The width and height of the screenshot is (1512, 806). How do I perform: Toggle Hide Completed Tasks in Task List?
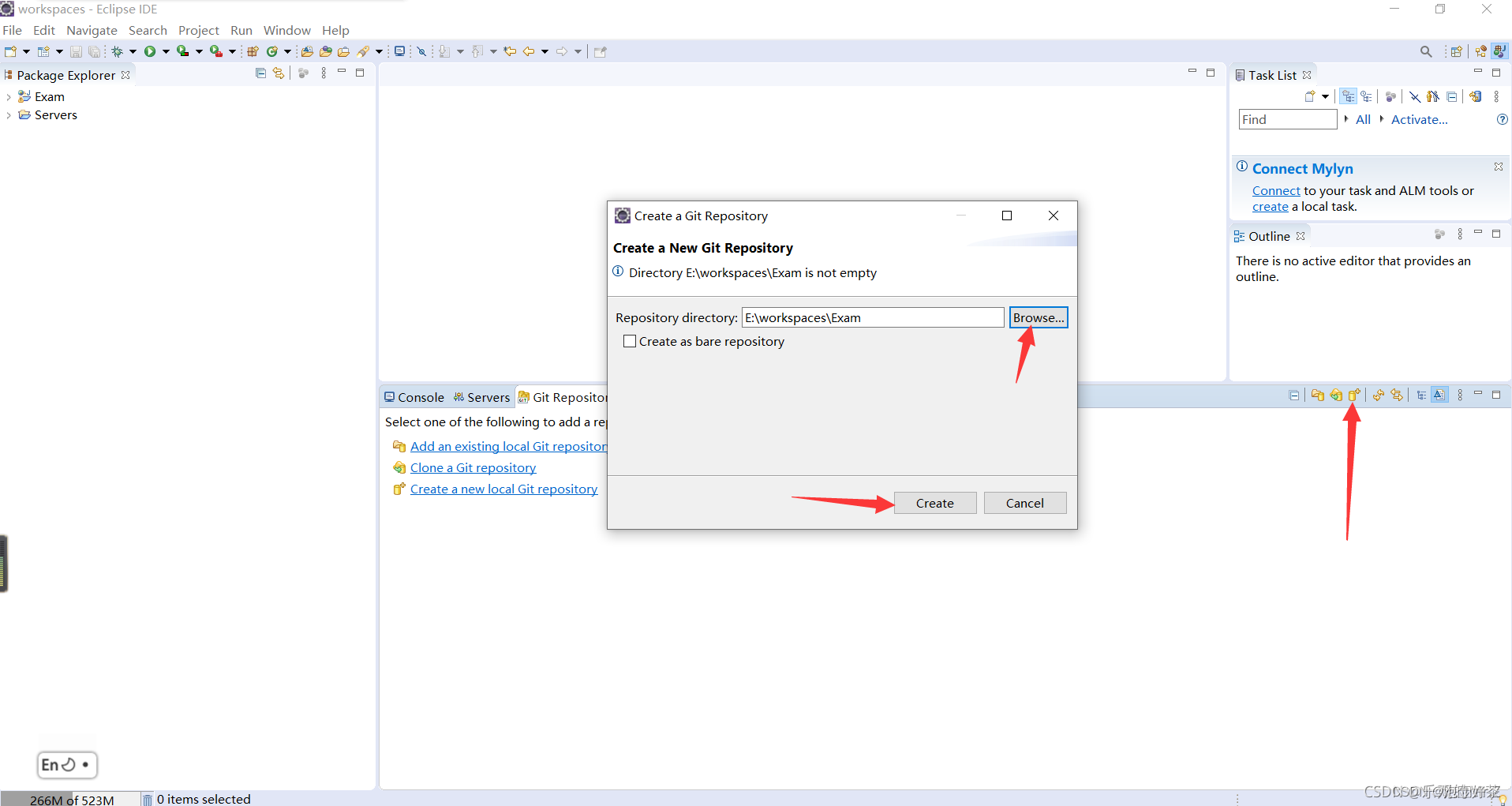click(1415, 96)
